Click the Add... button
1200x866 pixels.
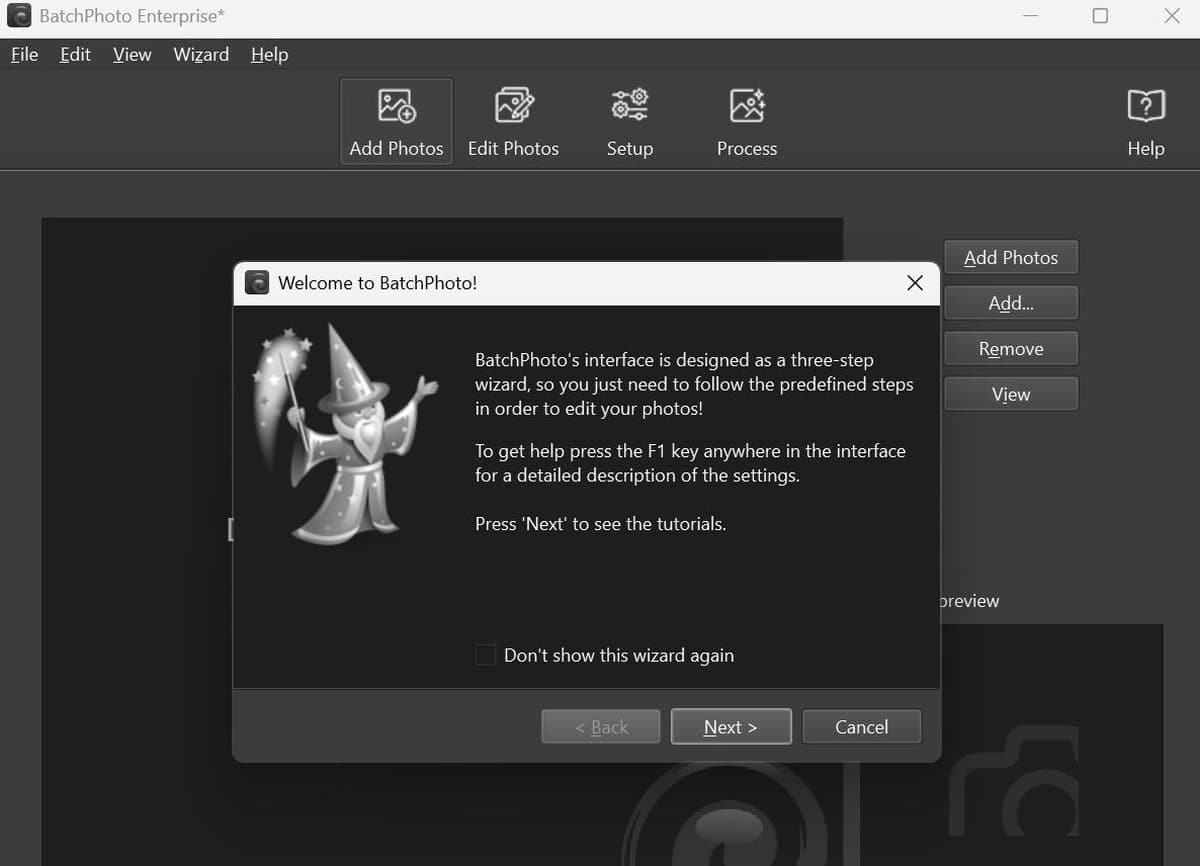1010,303
